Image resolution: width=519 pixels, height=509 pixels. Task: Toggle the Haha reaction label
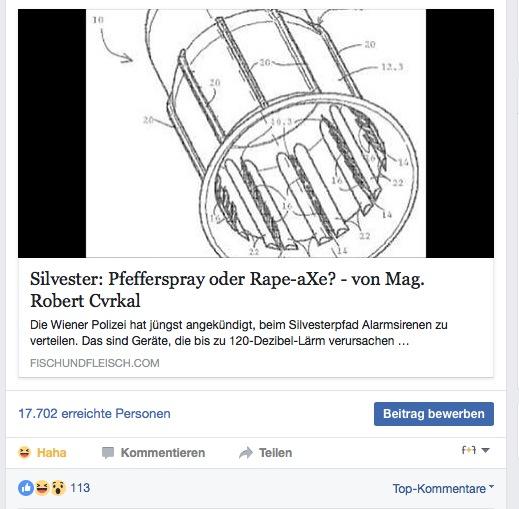coord(51,453)
